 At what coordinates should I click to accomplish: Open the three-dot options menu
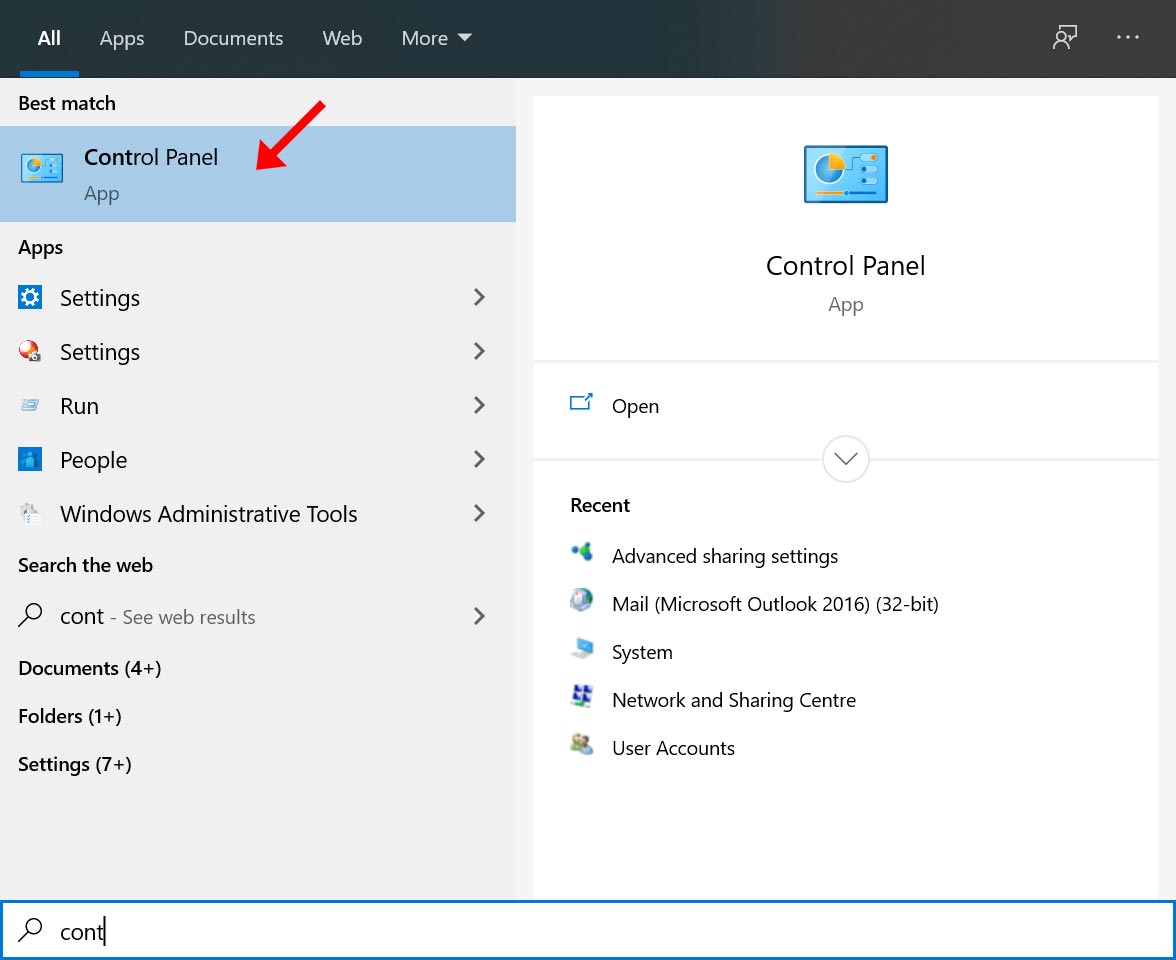(x=1127, y=37)
